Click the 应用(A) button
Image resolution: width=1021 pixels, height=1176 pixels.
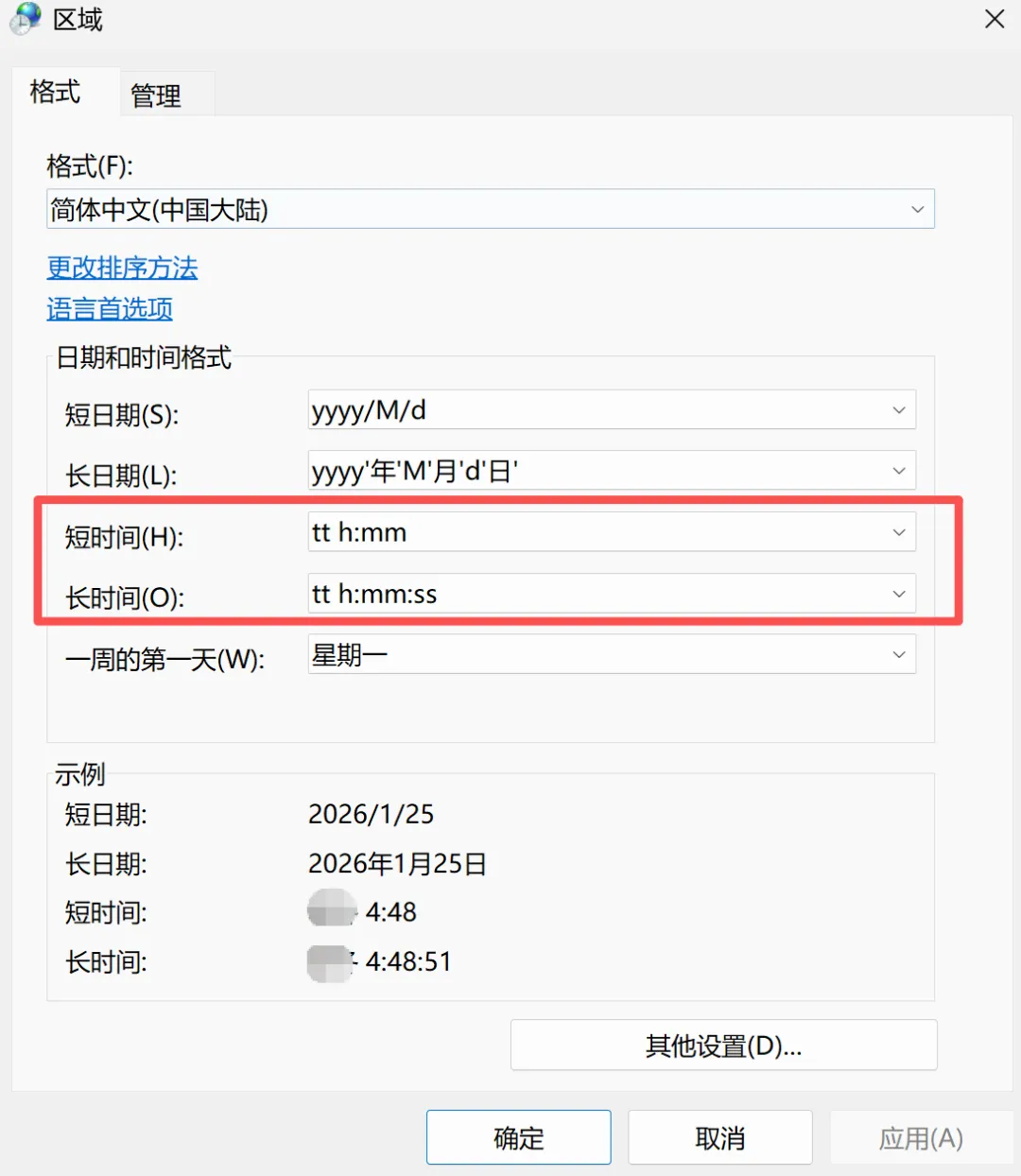click(921, 1137)
